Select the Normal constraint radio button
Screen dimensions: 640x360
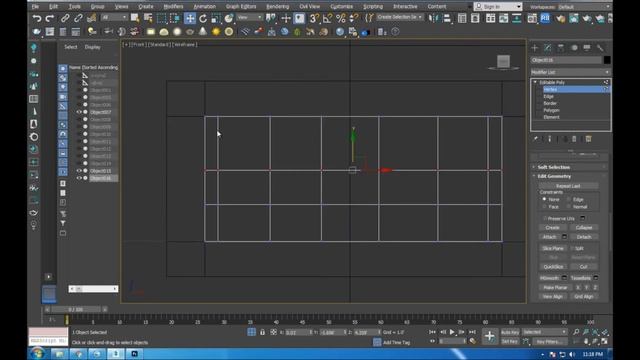point(569,207)
